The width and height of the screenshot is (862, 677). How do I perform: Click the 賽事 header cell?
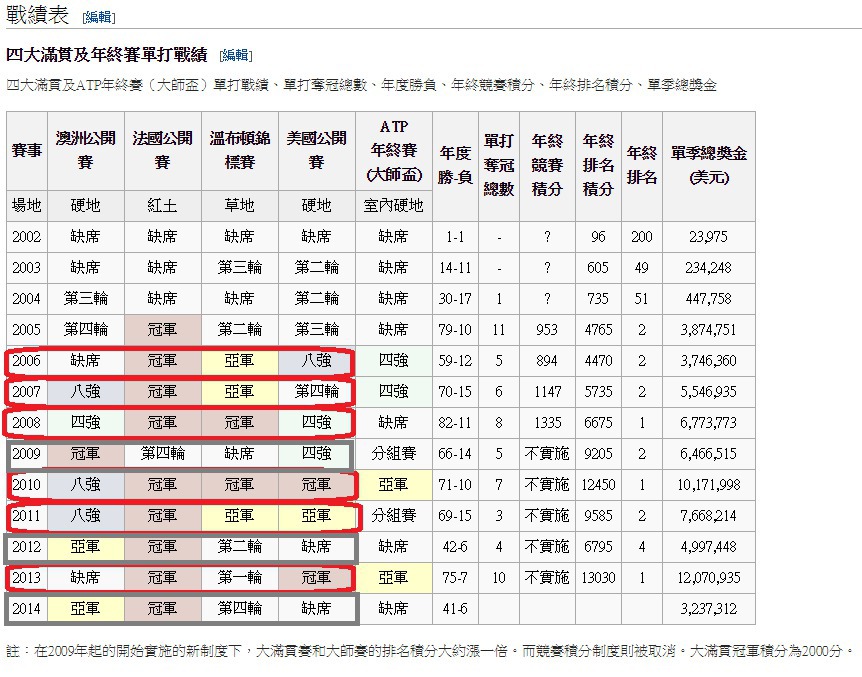coord(27,151)
